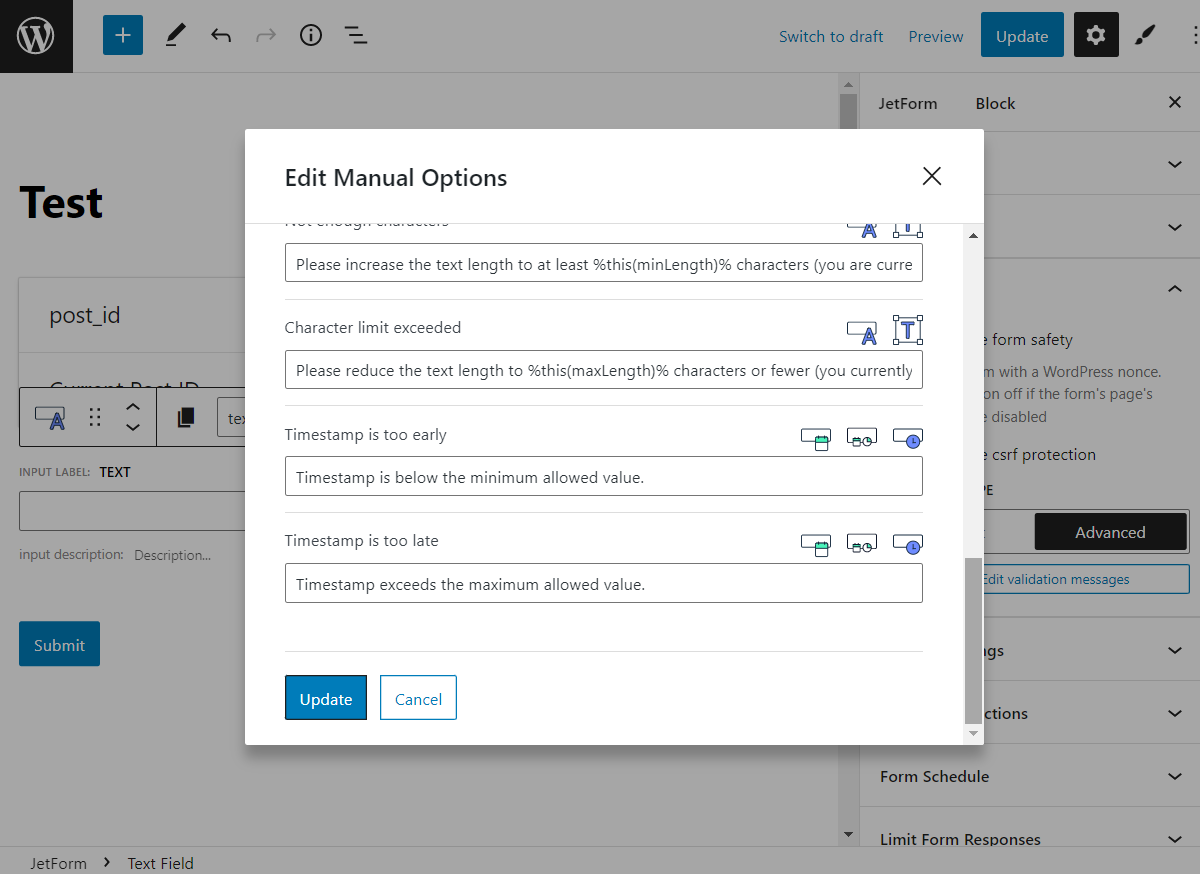Switch to the JetForm tab
Viewport: 1200px width, 874px height.
coord(908,102)
